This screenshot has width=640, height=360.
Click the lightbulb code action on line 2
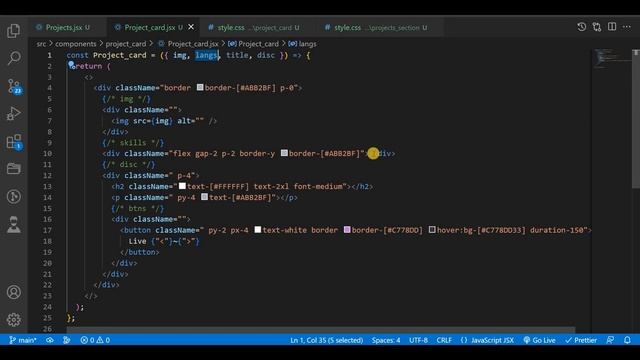71,64
